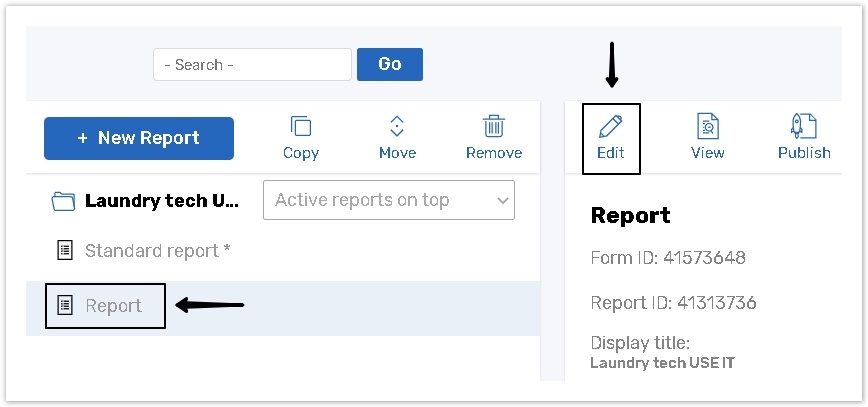Image resolution: width=868 pixels, height=407 pixels.
Task: Click the Move report icon
Action: click(397, 127)
